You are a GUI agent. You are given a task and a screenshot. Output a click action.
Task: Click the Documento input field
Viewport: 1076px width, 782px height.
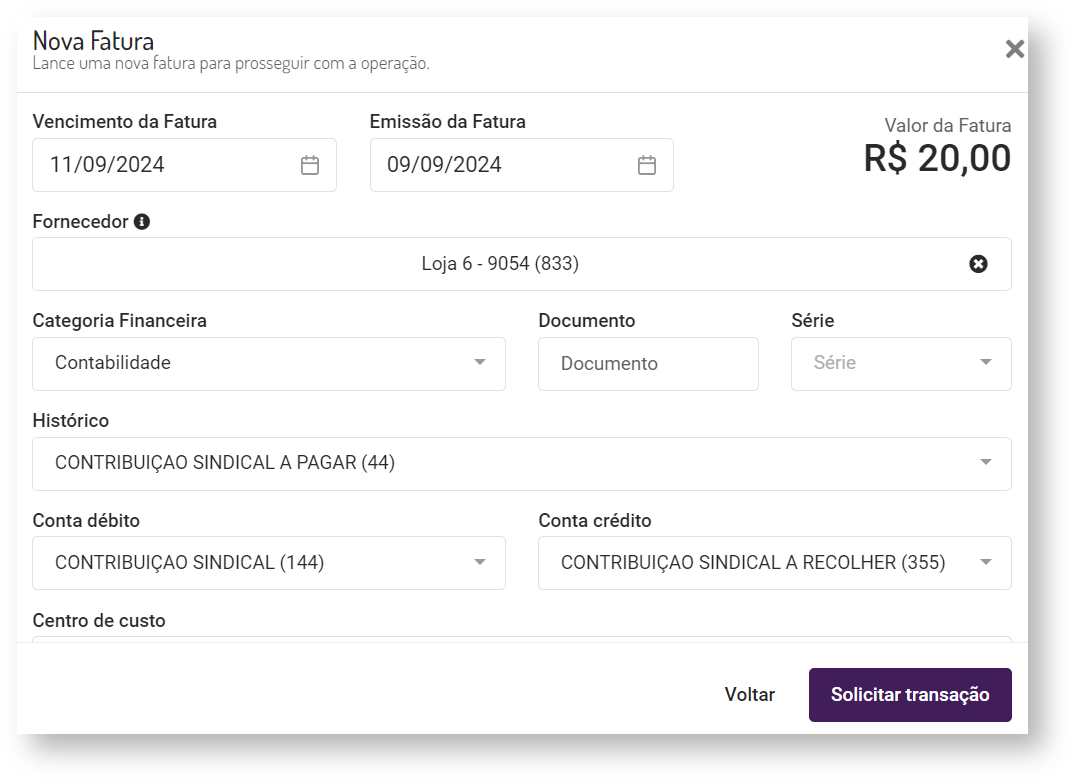[648, 364]
